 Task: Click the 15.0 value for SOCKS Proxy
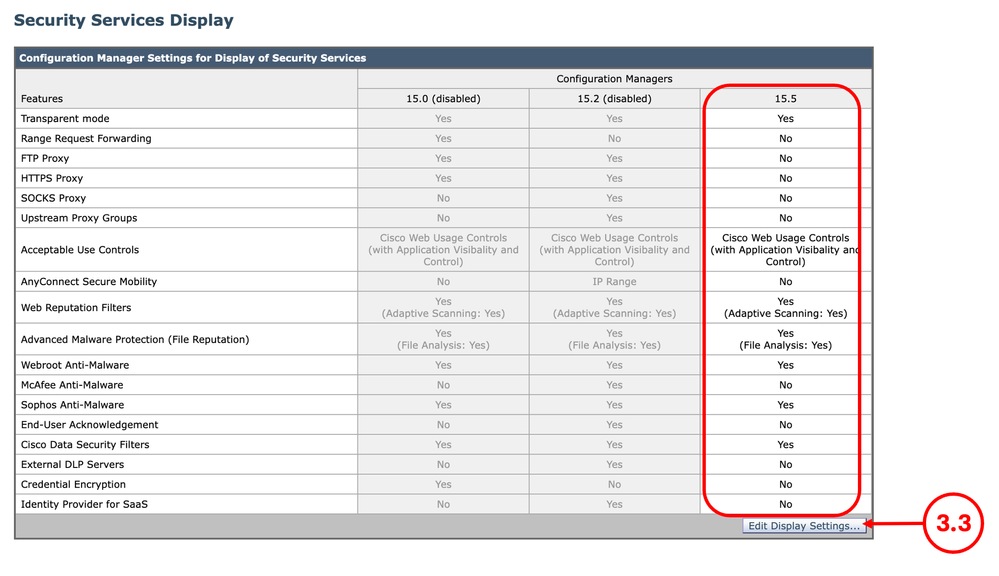coord(443,198)
